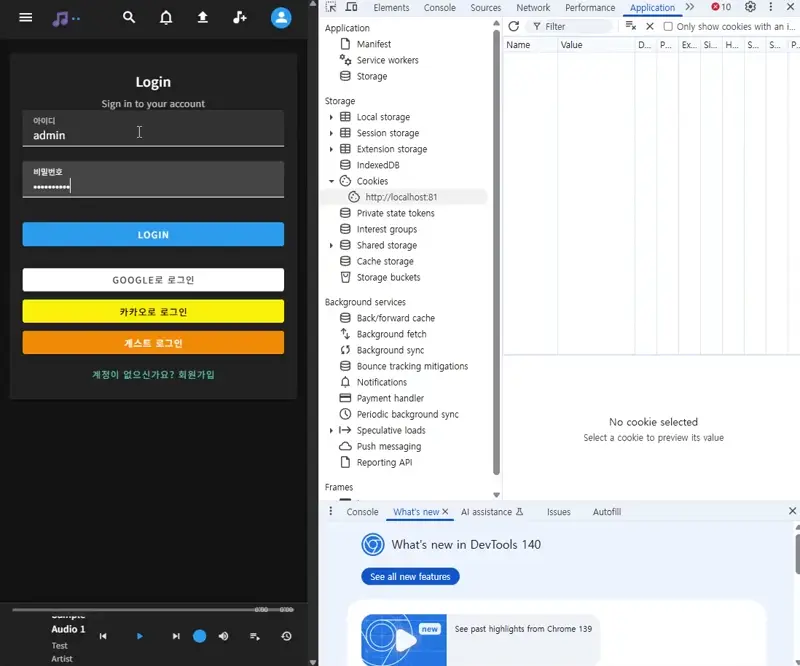Click the search magnifier icon
This screenshot has width=800, height=666.
coord(128,18)
